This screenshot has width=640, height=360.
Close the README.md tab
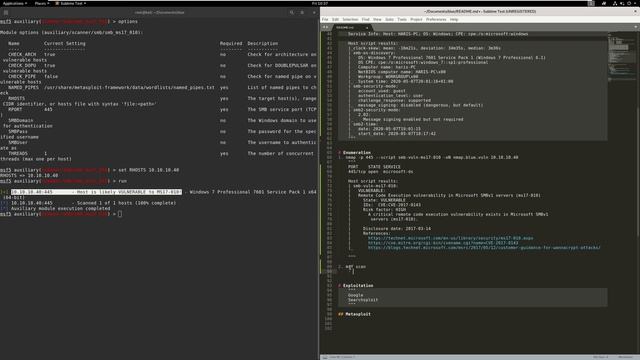point(367,27)
